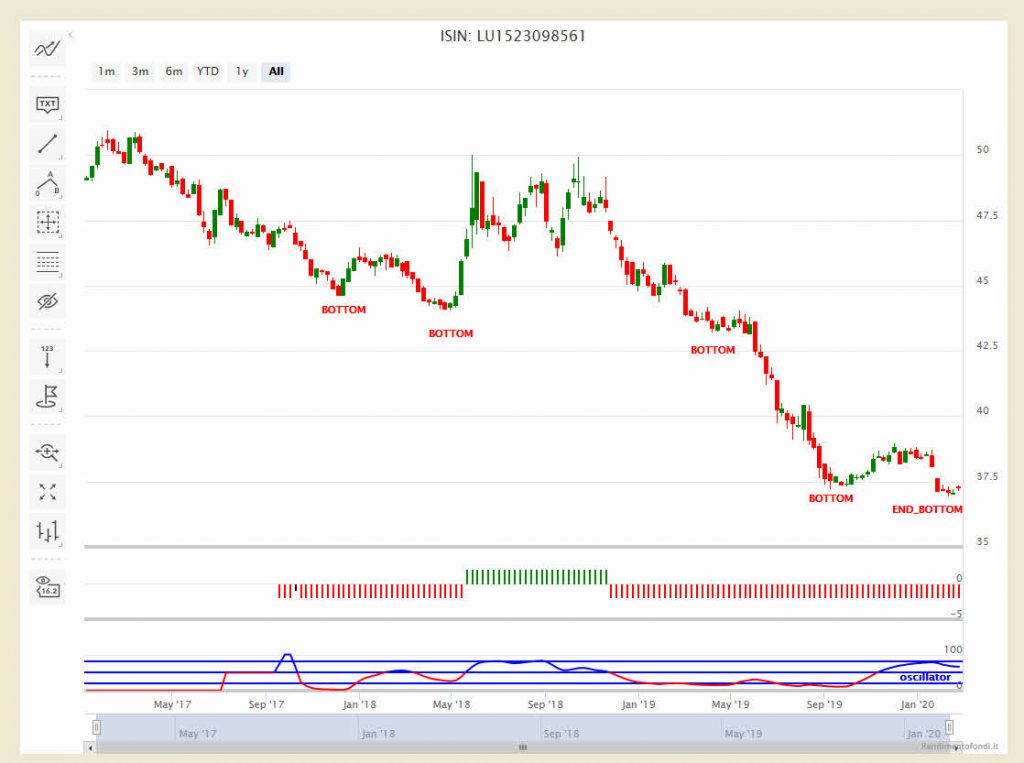1024x763 pixels.
Task: Select the trend line drawing tool
Action: tap(47, 143)
